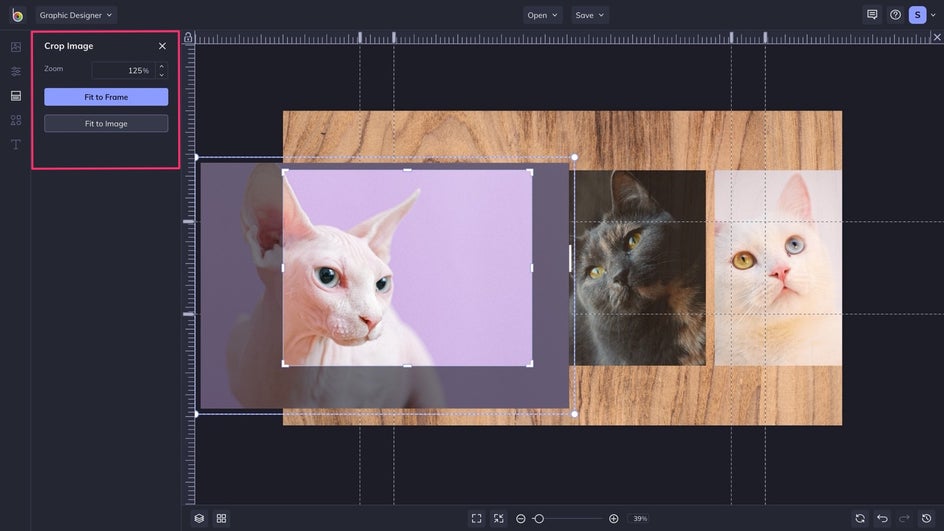Open the help question mark icon
Image resolution: width=944 pixels, height=531 pixels.
coord(895,15)
